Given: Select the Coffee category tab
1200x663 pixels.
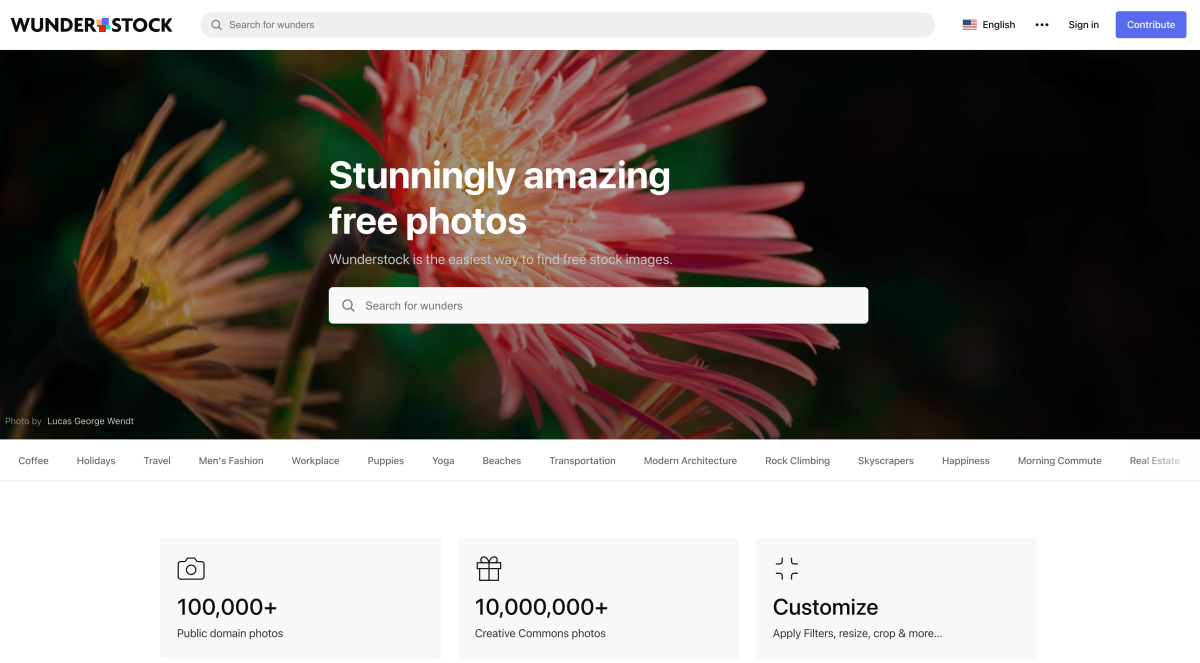Looking at the screenshot, I should click(x=33, y=461).
